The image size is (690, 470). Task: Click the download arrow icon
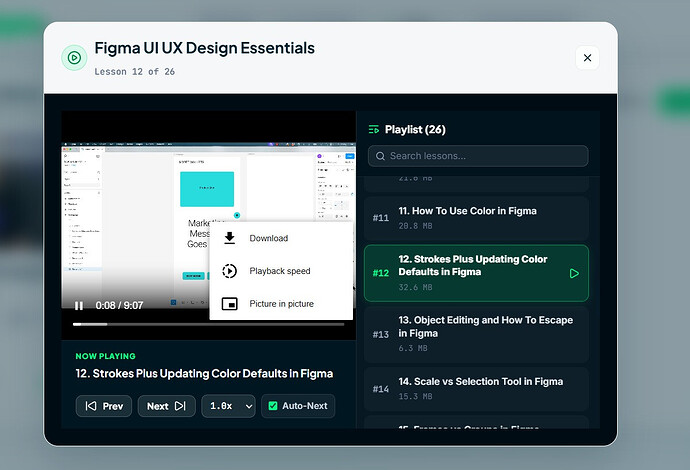coord(229,238)
